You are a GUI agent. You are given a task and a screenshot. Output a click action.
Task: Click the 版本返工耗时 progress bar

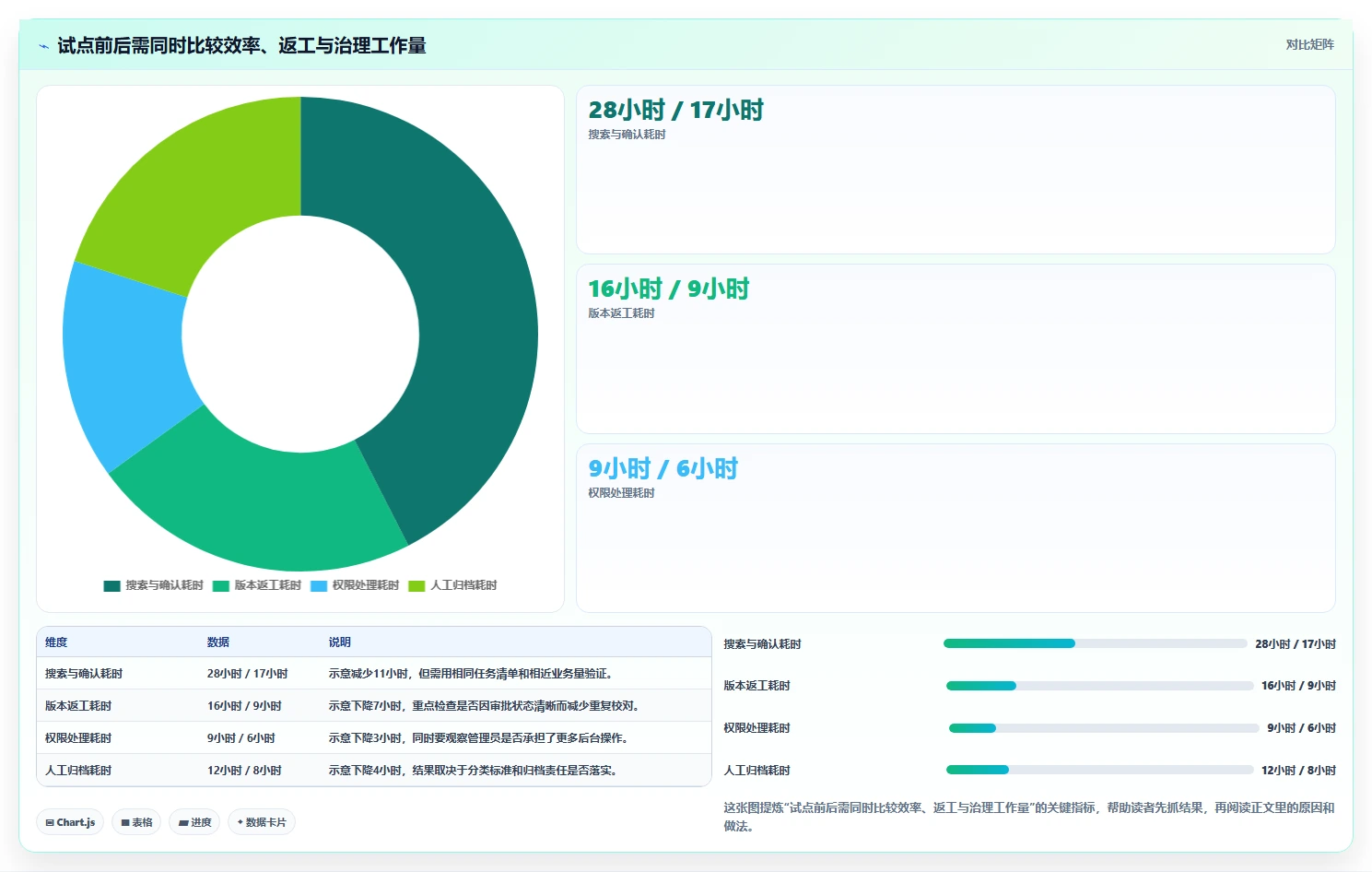point(1099,686)
